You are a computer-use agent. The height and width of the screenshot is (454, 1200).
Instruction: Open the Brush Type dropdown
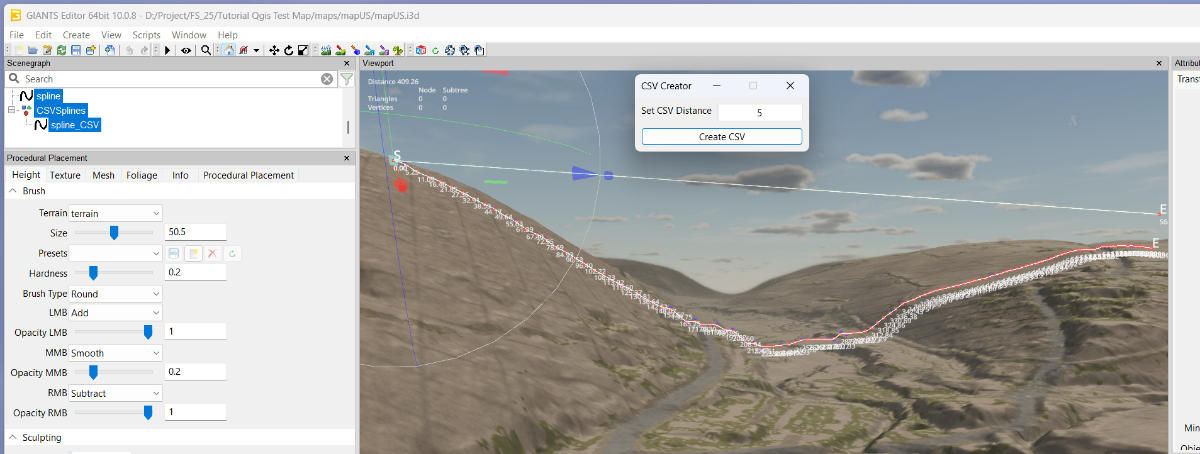[x=114, y=294]
